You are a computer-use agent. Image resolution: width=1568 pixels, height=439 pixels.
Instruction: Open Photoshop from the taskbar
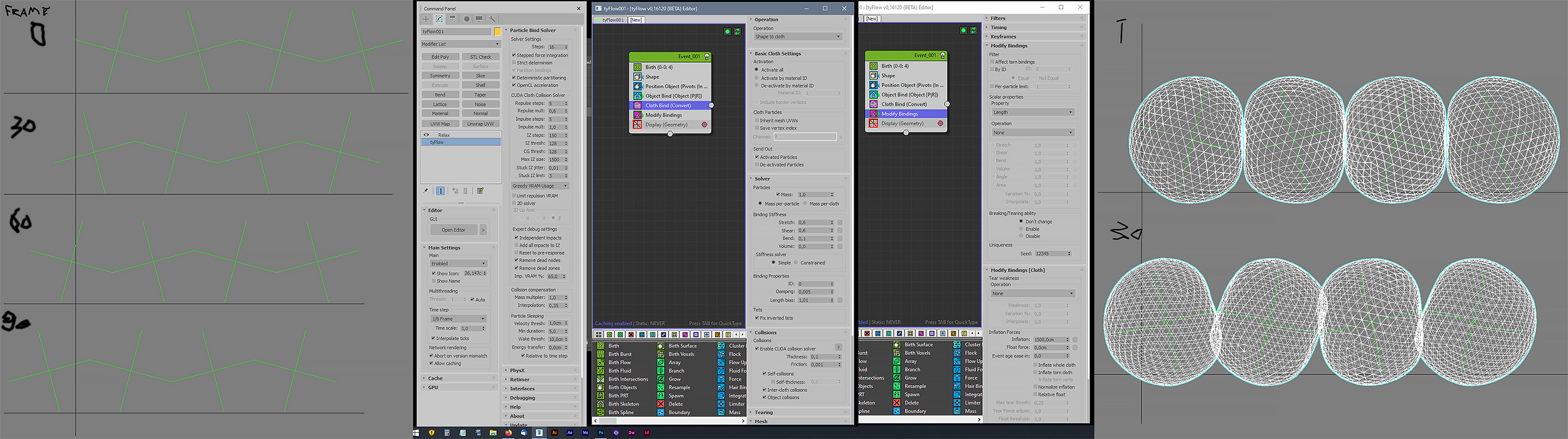tap(601, 432)
